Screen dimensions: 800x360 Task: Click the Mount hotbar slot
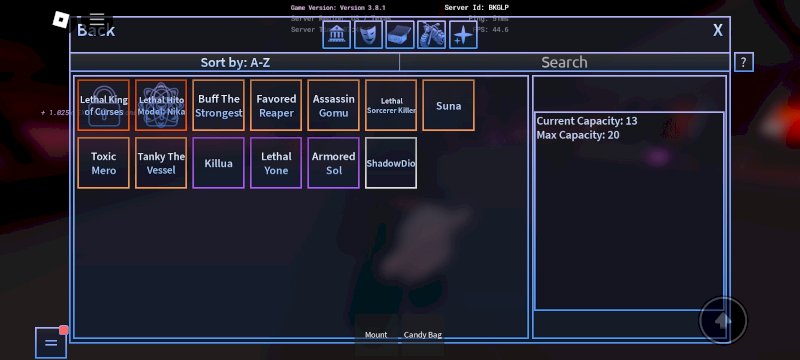(376, 335)
